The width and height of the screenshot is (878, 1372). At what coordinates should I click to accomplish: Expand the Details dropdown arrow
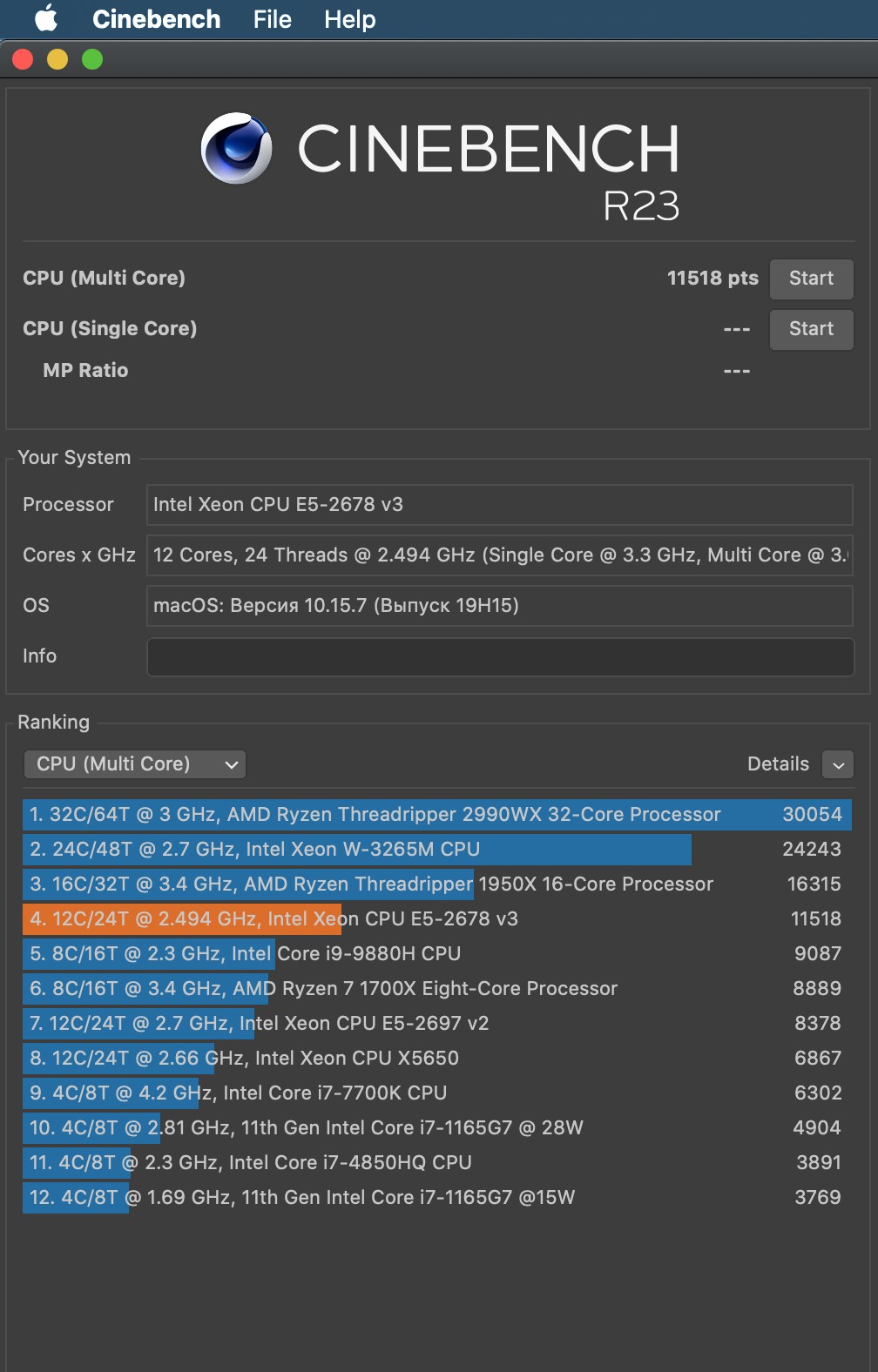point(838,764)
